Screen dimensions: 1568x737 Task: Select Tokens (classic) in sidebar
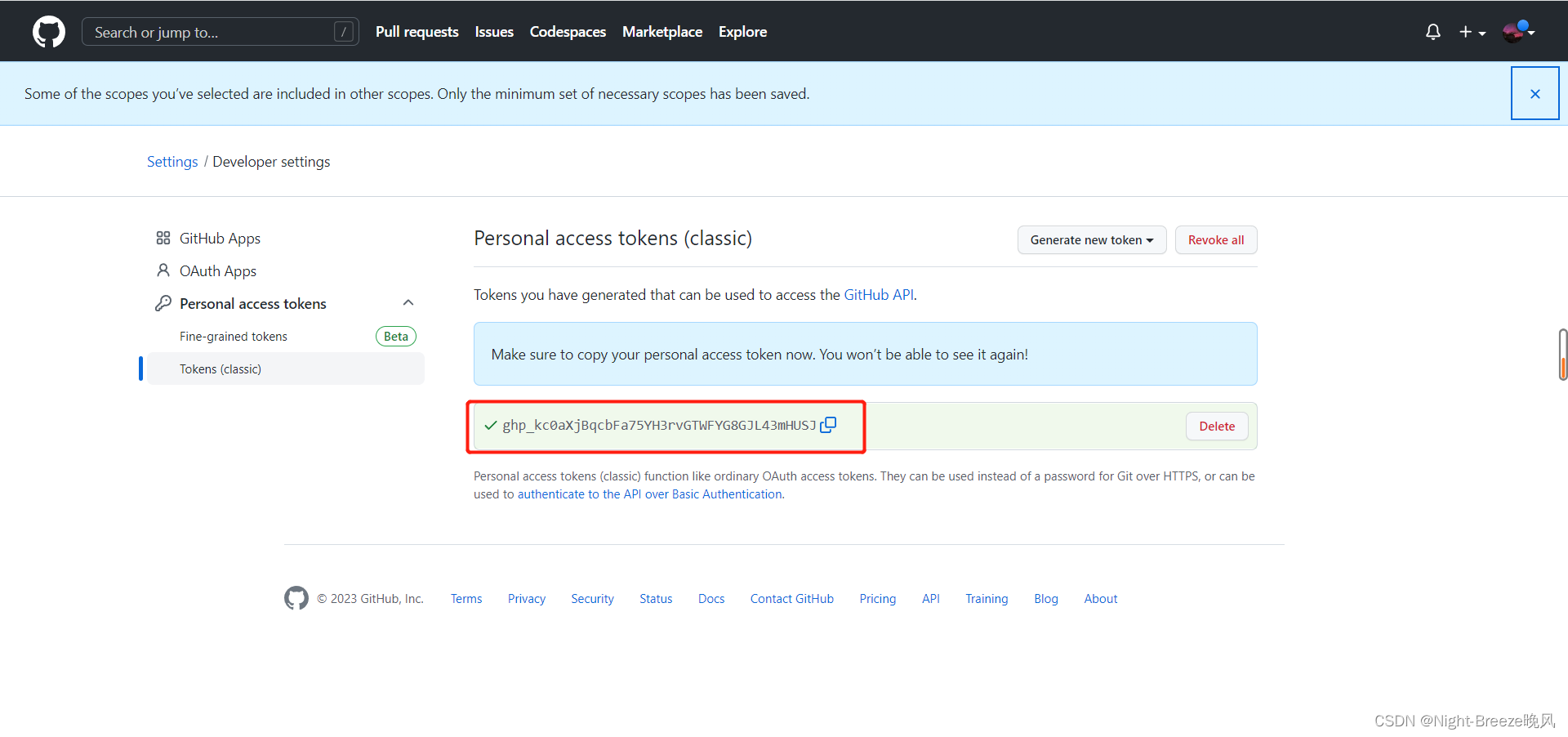[x=286, y=368]
